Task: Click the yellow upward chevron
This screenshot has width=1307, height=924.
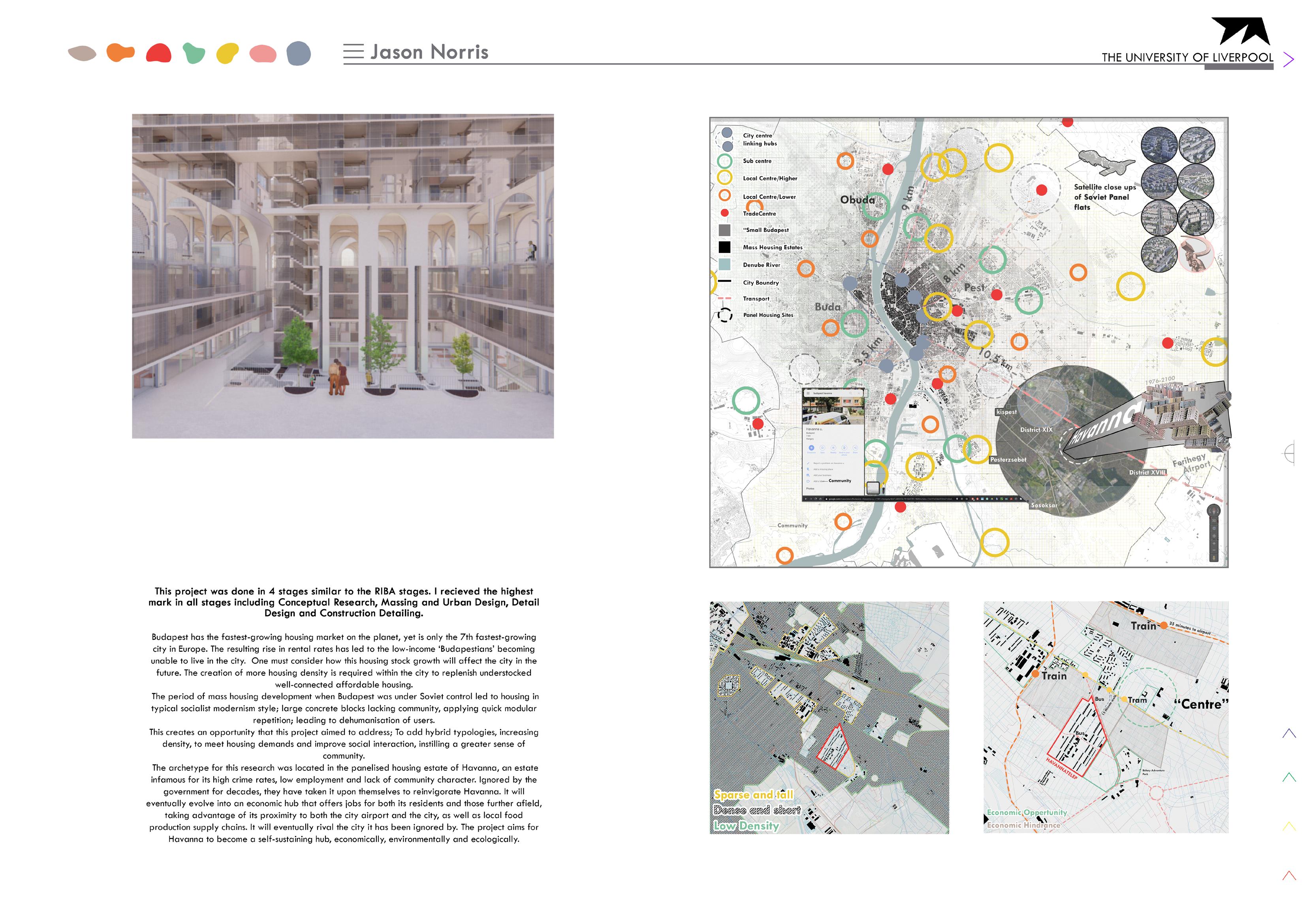Action: [x=1289, y=826]
